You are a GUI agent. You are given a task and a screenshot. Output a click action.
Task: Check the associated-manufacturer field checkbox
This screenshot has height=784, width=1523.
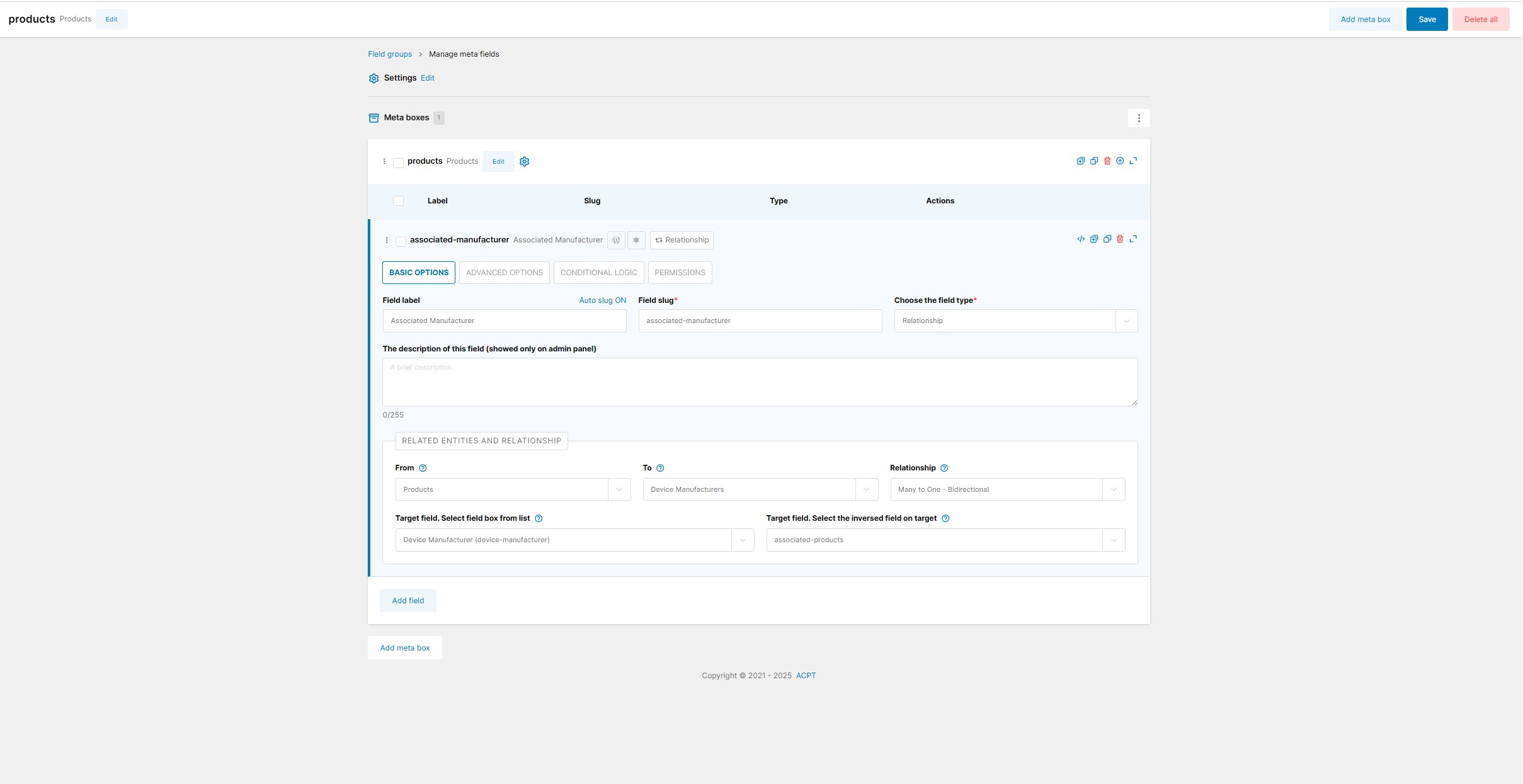[x=401, y=241]
